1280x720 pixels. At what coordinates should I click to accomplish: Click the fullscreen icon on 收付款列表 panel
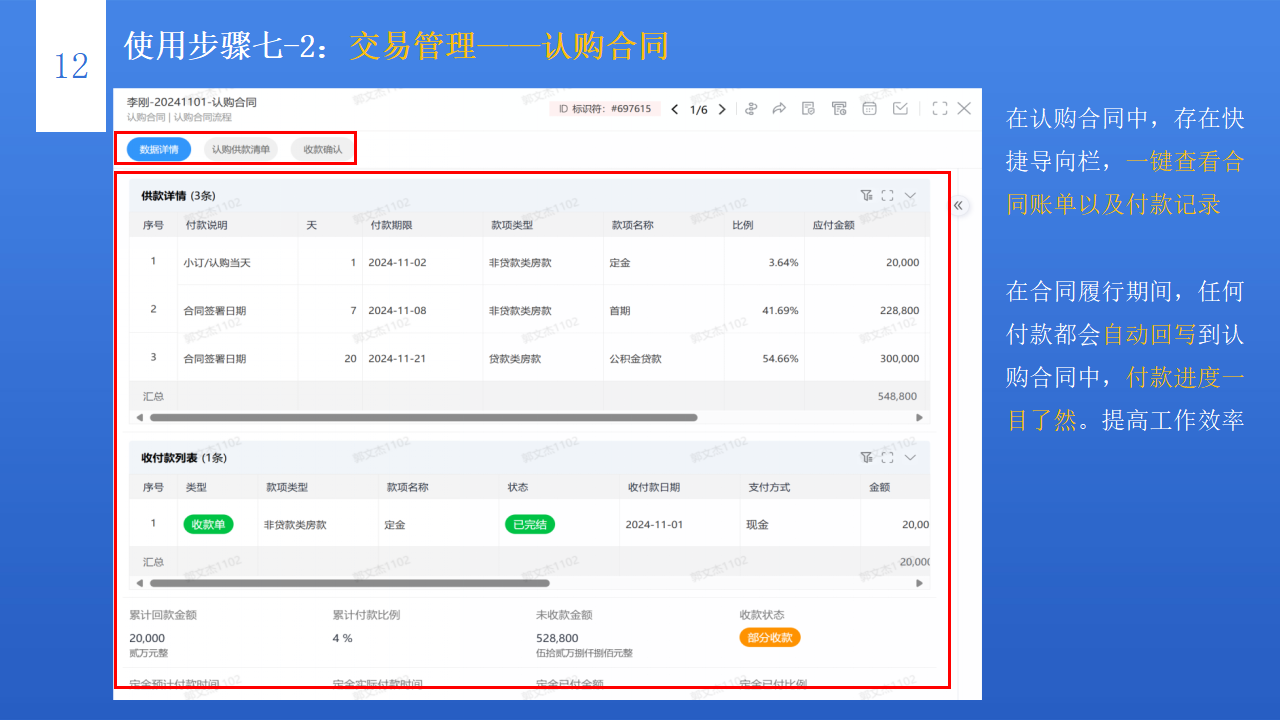tap(888, 457)
